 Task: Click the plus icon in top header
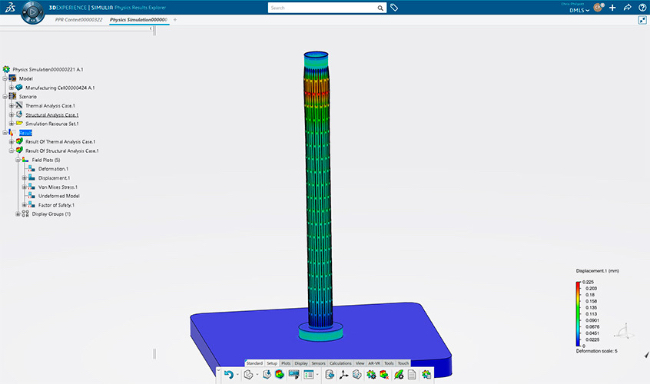pyautogui.click(x=612, y=7)
